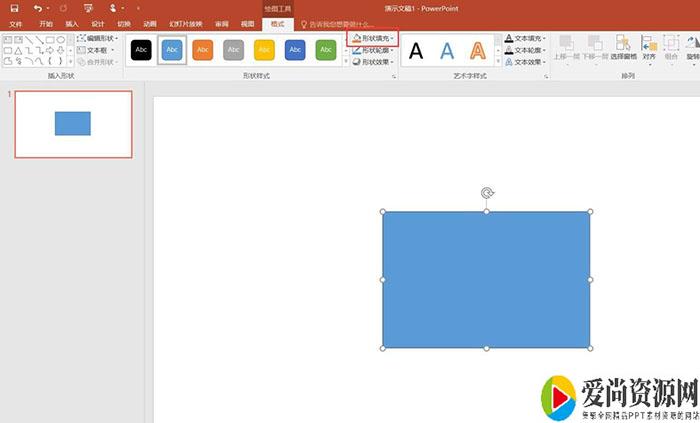Open the Shape Outline (形状轮廓) dropdown
The height and width of the screenshot is (423, 700).
[372, 50]
